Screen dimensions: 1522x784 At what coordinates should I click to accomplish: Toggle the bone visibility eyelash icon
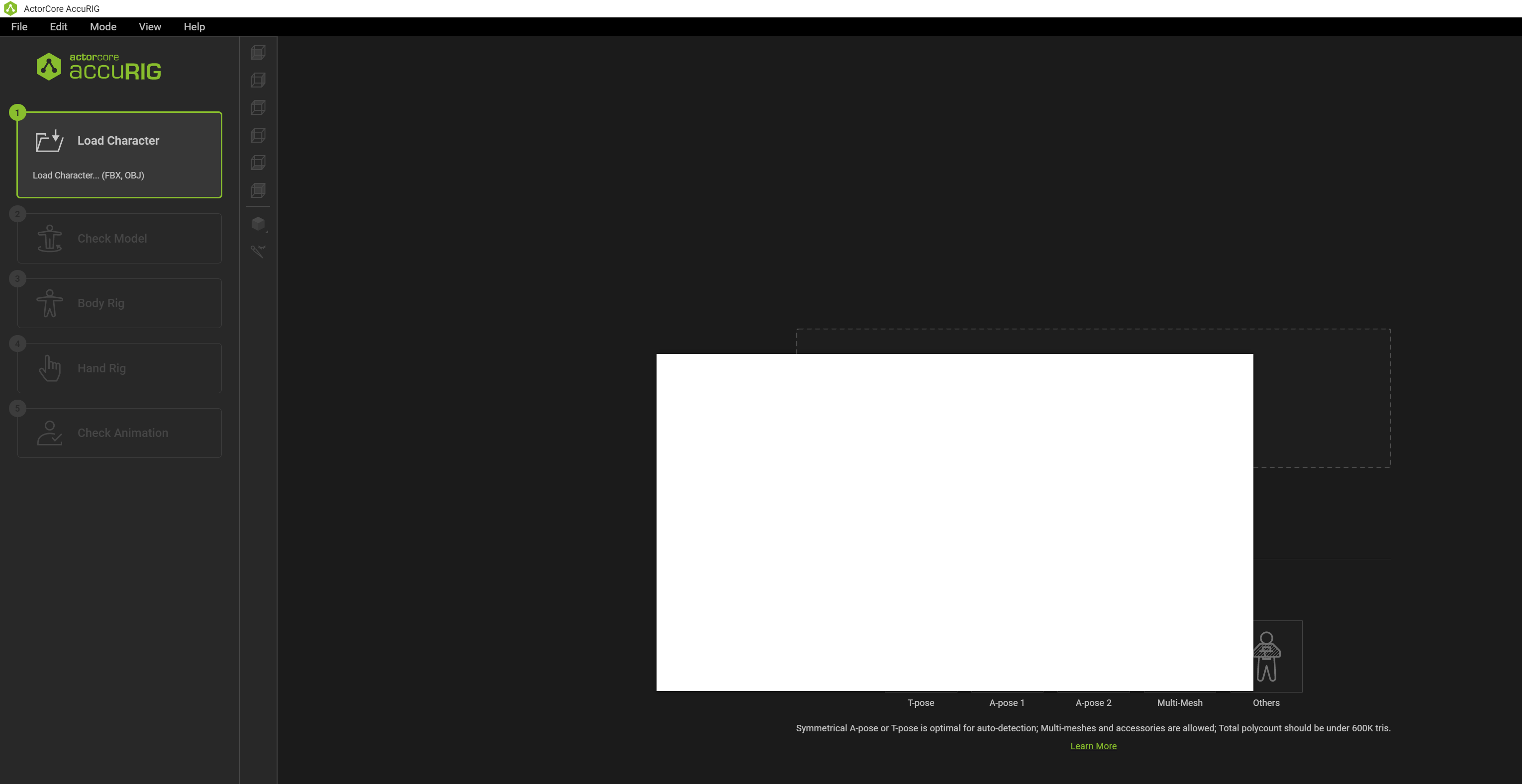258,252
